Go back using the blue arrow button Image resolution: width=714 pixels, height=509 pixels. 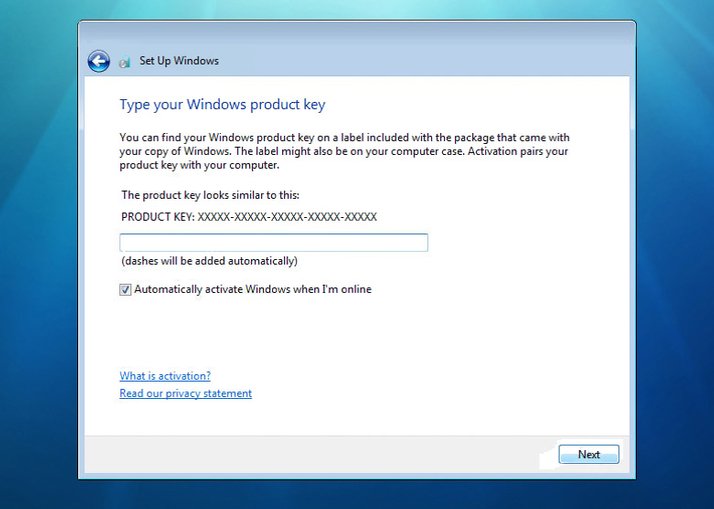coord(99,61)
